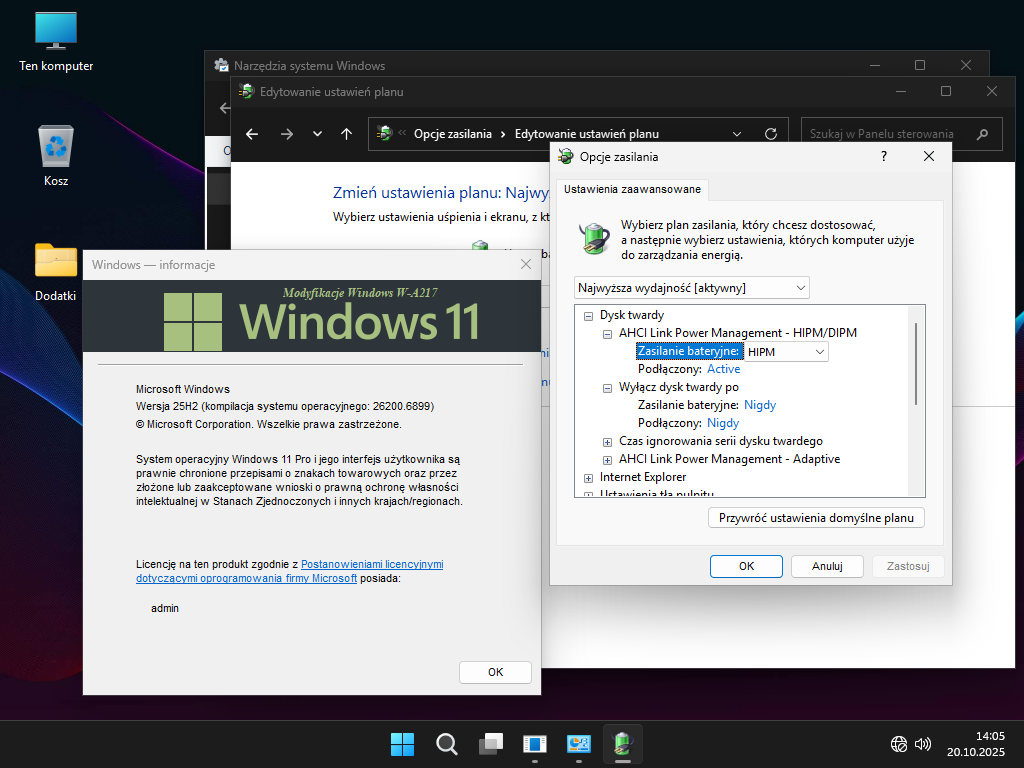Image resolution: width=1024 pixels, height=768 pixels.
Task: Open Task View on the taskbar
Action: point(491,744)
